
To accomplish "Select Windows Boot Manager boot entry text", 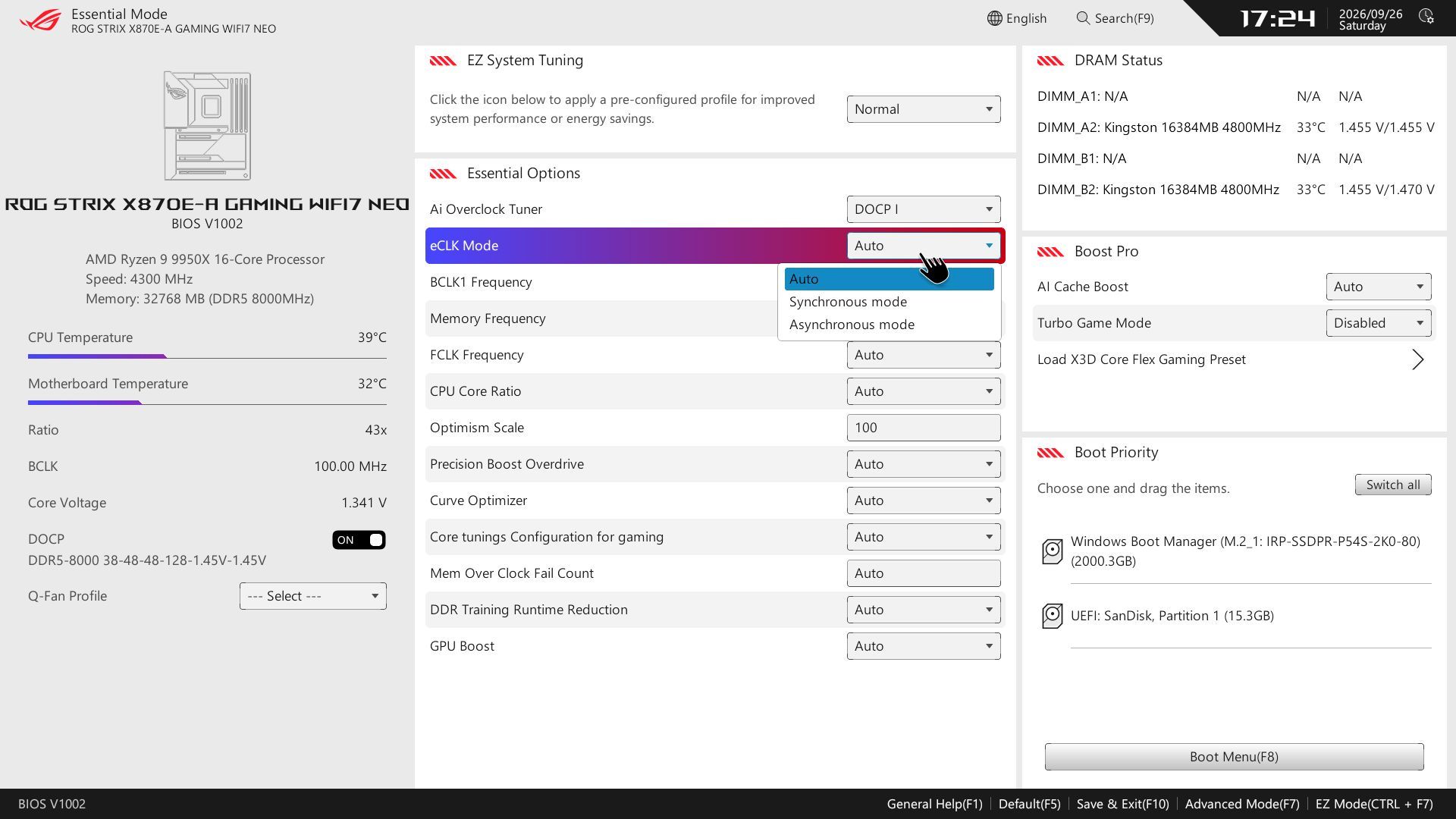I will click(x=1245, y=551).
